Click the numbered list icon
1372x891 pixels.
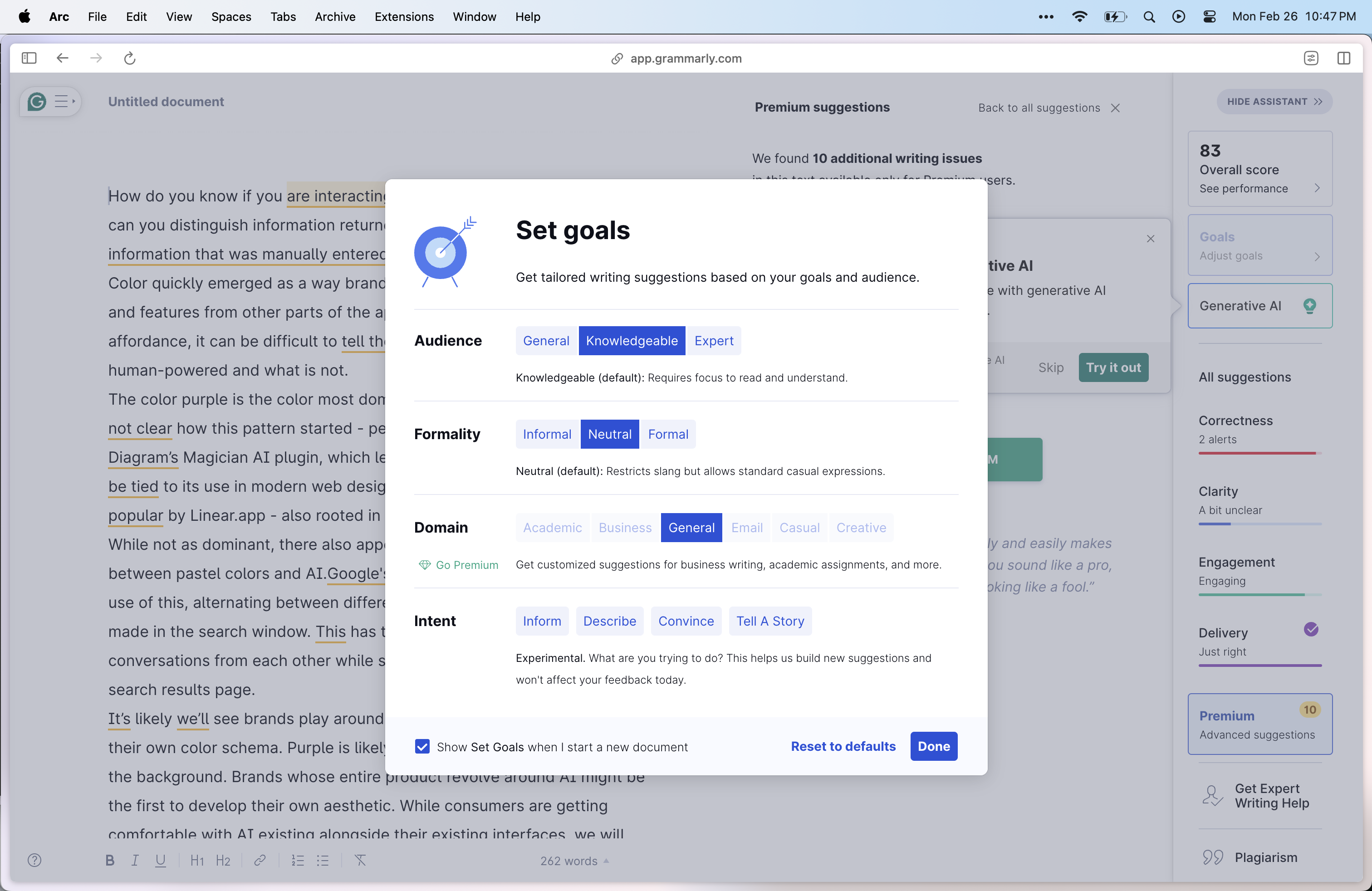point(298,860)
